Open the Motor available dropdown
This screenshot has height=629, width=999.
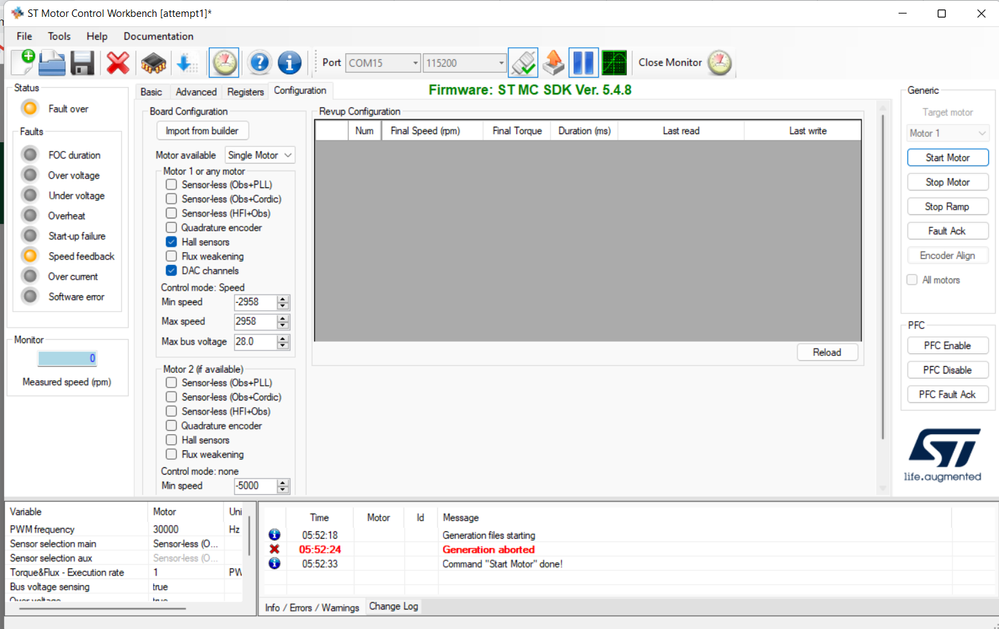(x=260, y=155)
